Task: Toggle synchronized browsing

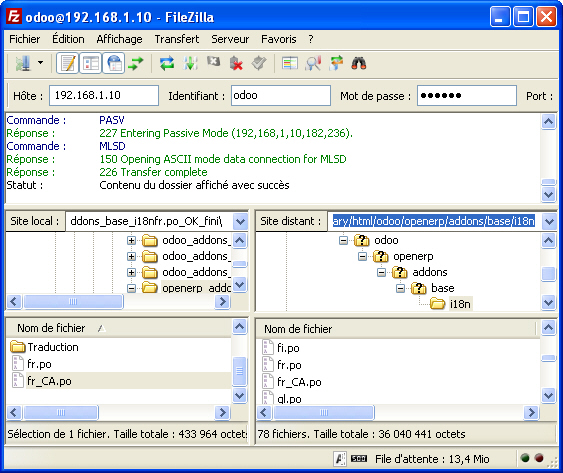Action: tap(336, 64)
